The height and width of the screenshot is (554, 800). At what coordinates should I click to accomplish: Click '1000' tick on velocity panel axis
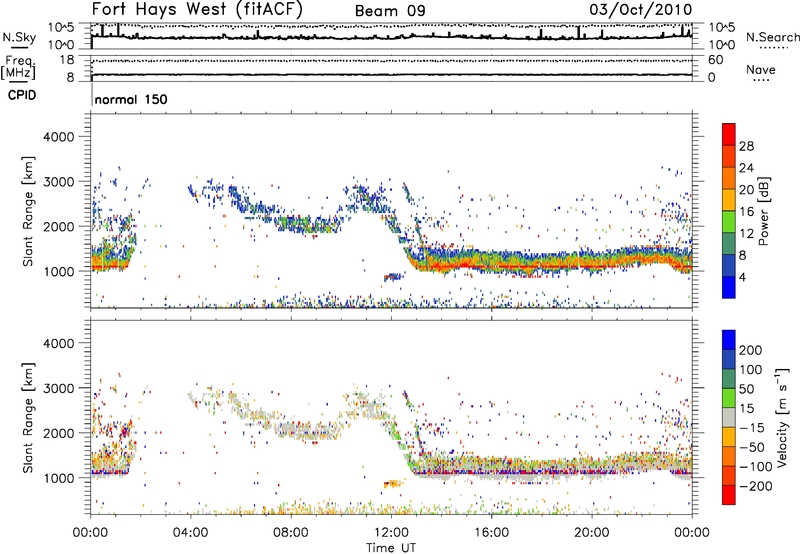[x=58, y=478]
